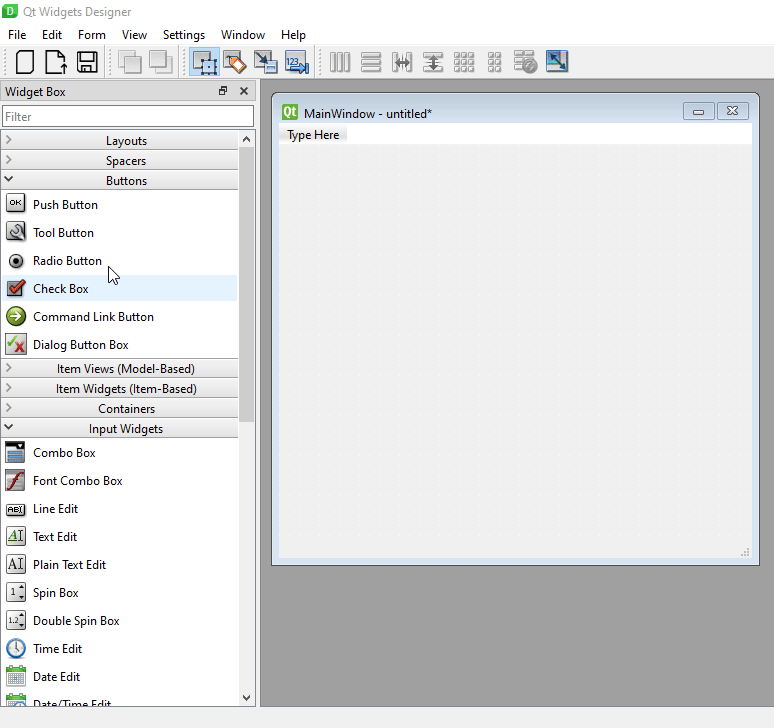Select the Command Link Button widget

120,316
